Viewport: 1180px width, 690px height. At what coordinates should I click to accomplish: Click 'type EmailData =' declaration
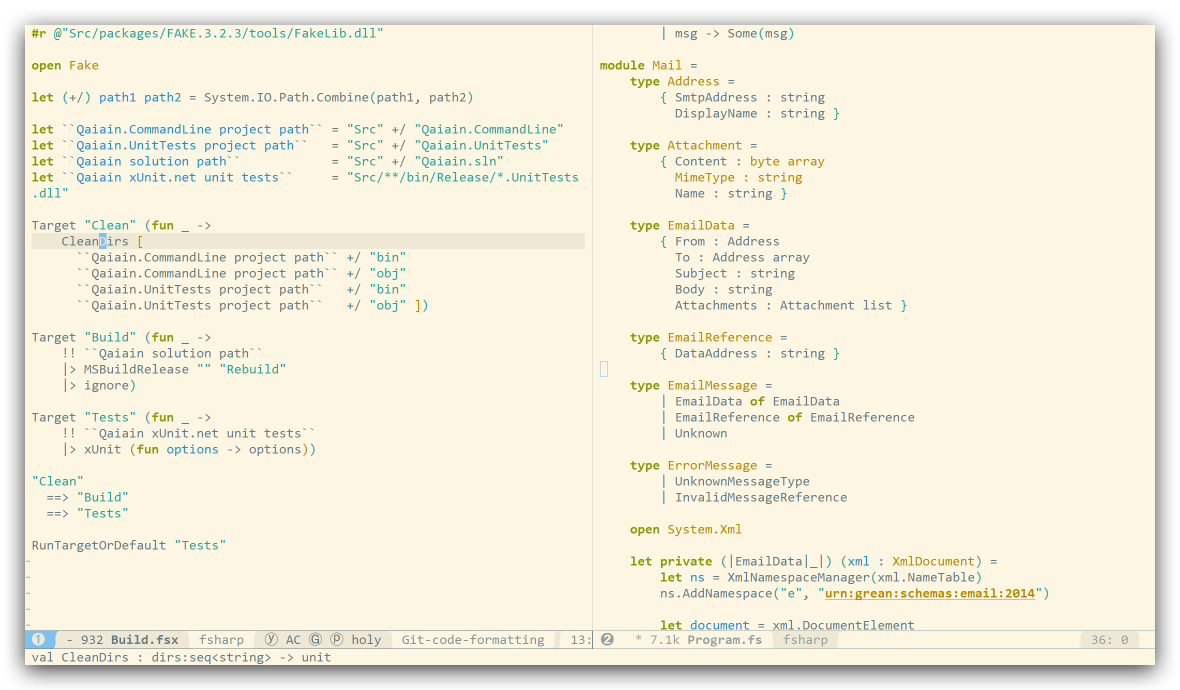690,225
